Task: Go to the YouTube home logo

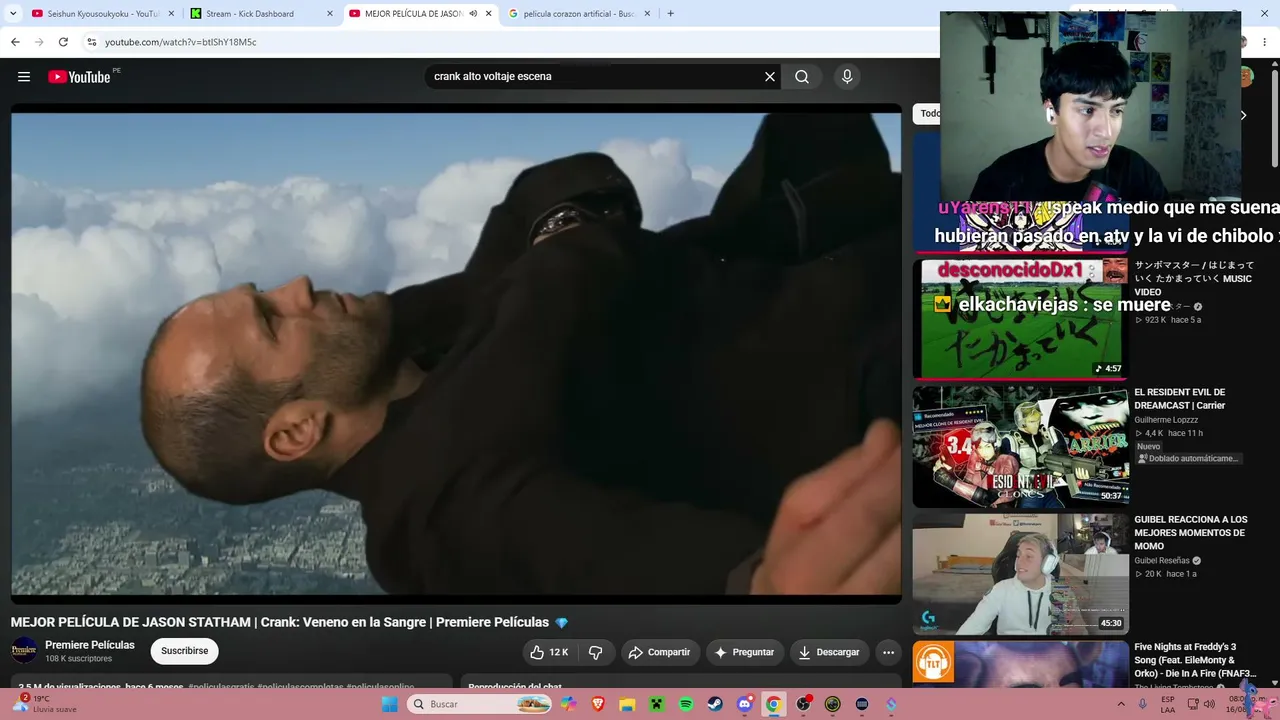Action: (79, 77)
